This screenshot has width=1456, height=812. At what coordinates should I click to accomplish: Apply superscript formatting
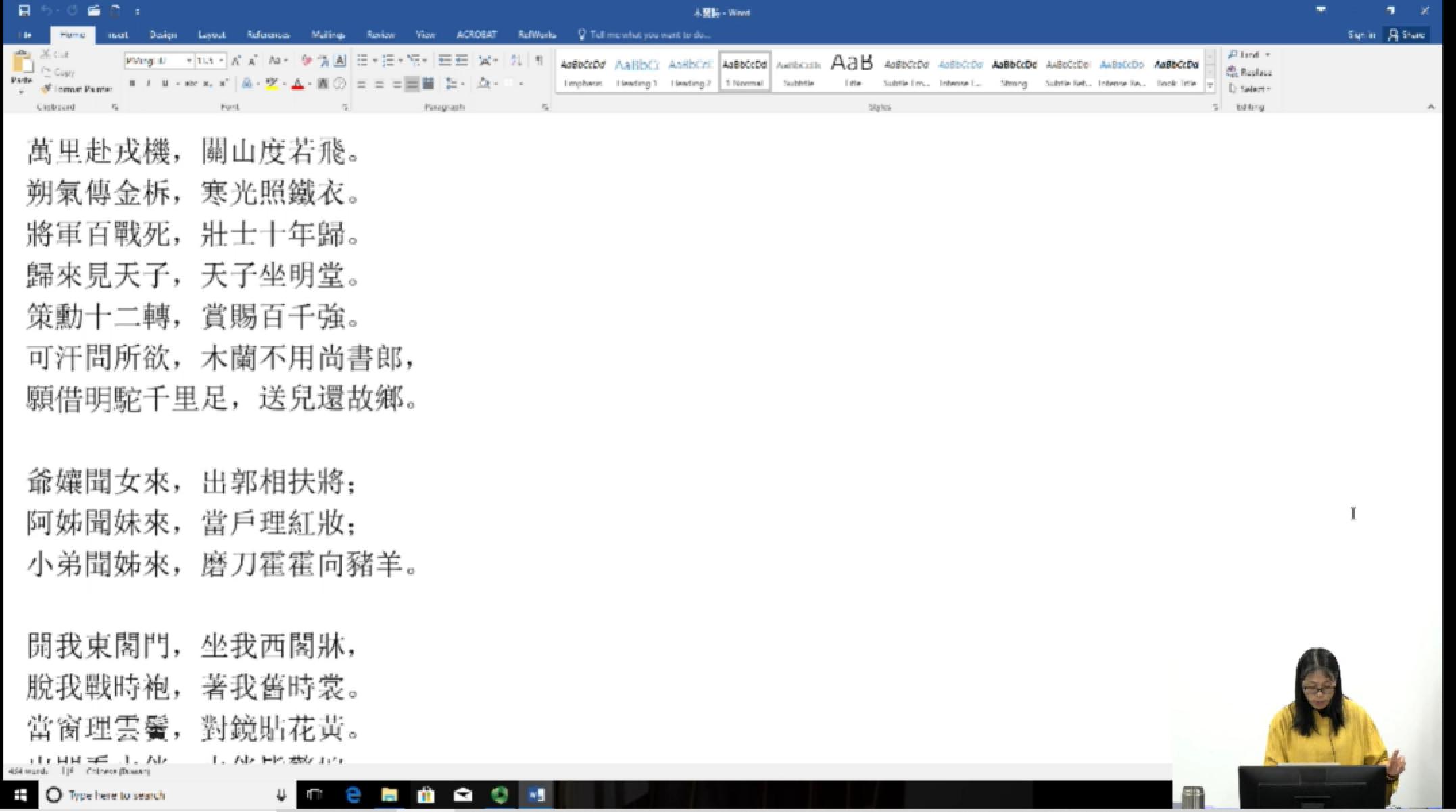[224, 84]
